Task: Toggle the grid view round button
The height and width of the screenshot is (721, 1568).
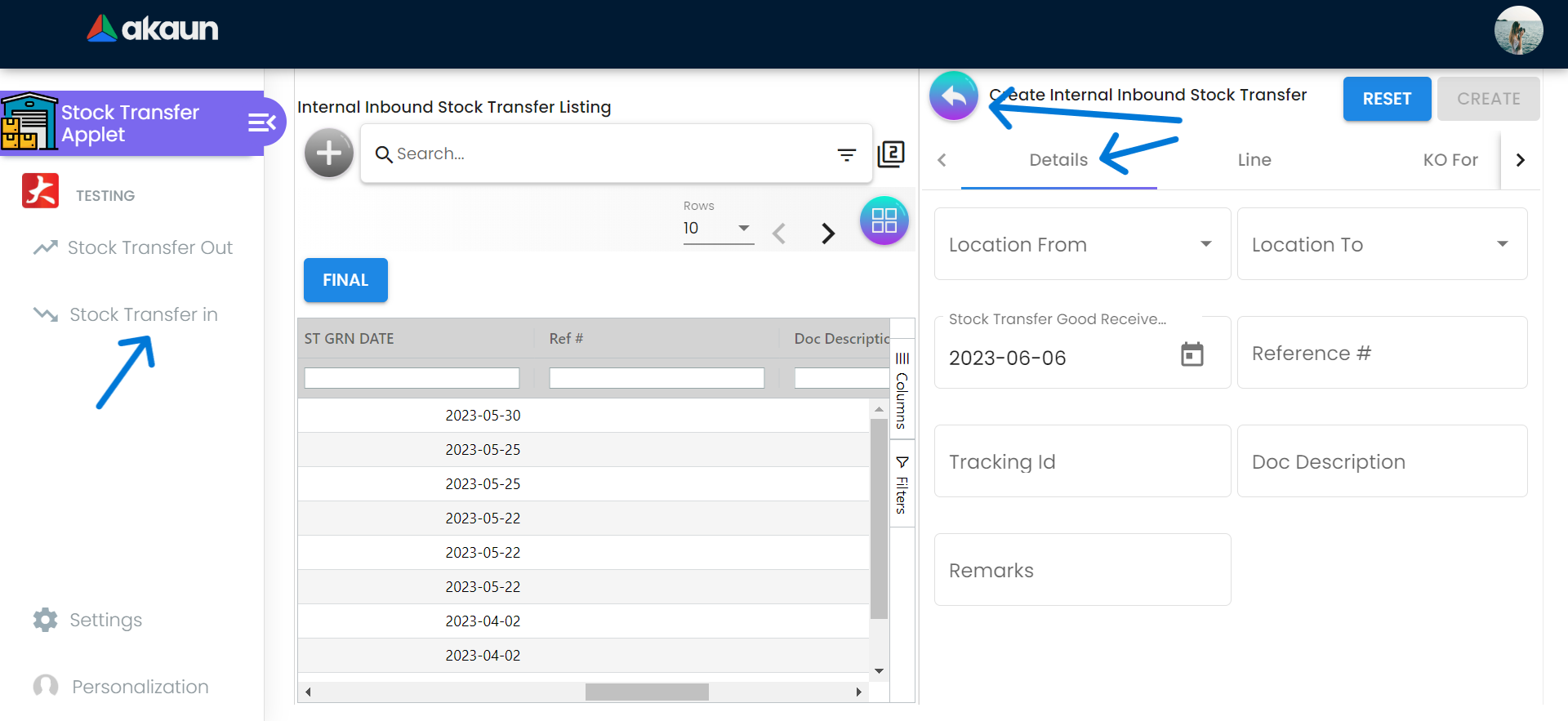Action: point(884,220)
